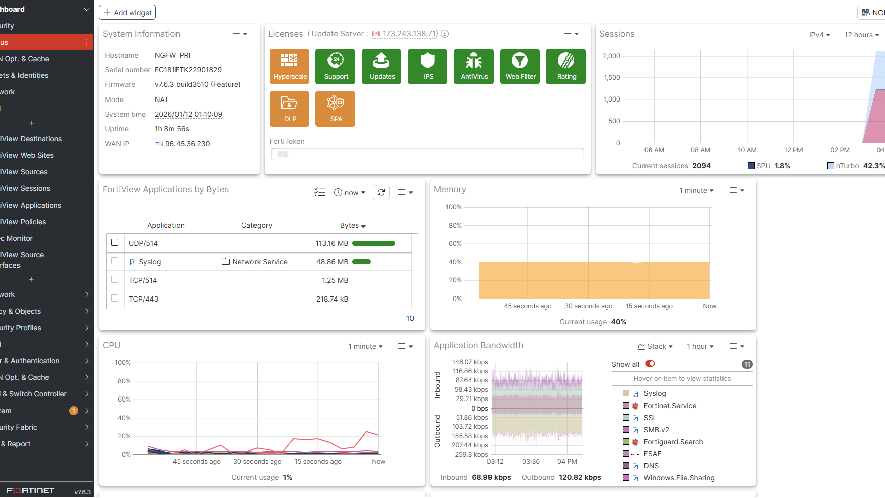This screenshot has height=498, width=885.
Task: Refresh the FortiView Applications widget
Action: (x=381, y=191)
